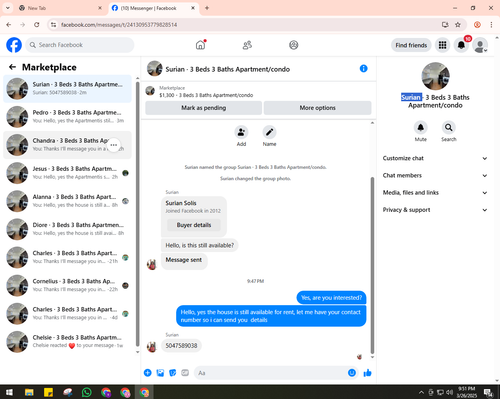Show hidden system tray icons
The width and height of the screenshot is (500, 399).
pos(421,392)
